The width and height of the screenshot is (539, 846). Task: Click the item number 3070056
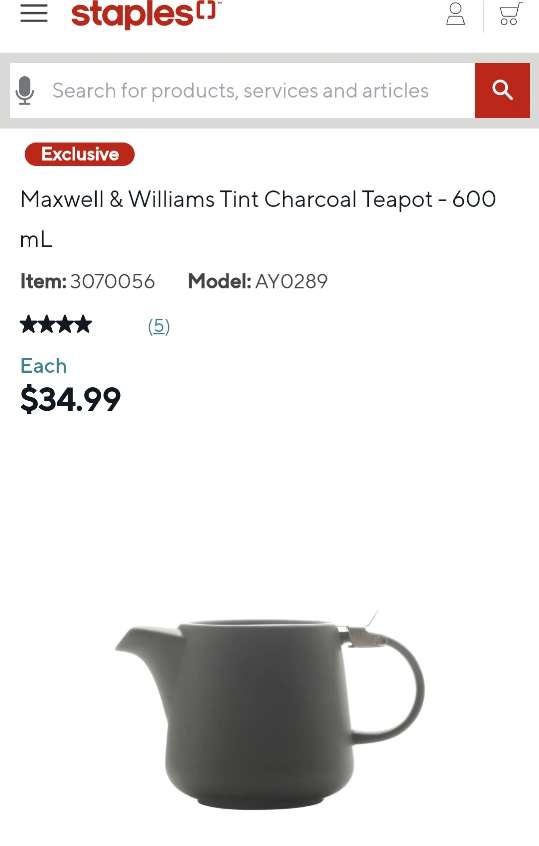(x=113, y=281)
